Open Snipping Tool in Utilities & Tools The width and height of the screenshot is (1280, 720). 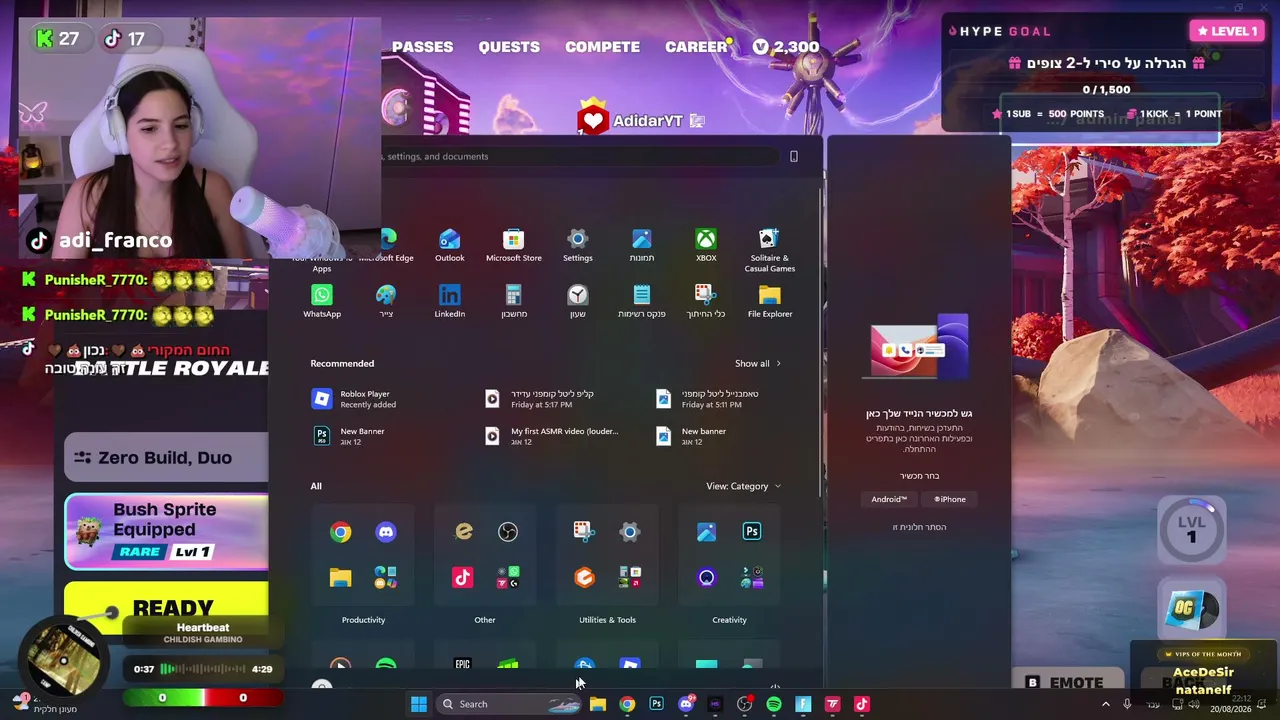coord(584,532)
